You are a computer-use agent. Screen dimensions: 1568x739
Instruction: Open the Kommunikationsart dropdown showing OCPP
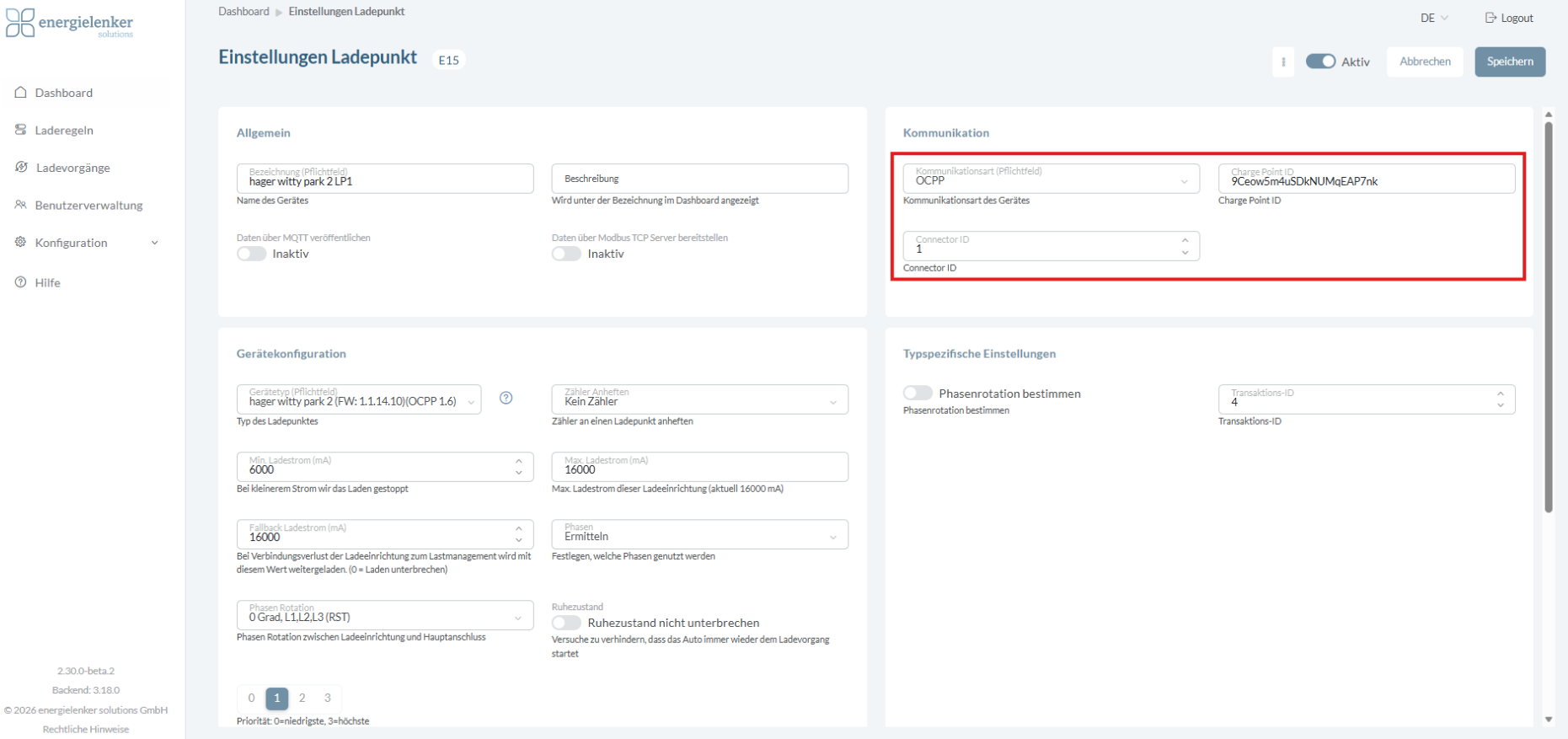point(1051,179)
